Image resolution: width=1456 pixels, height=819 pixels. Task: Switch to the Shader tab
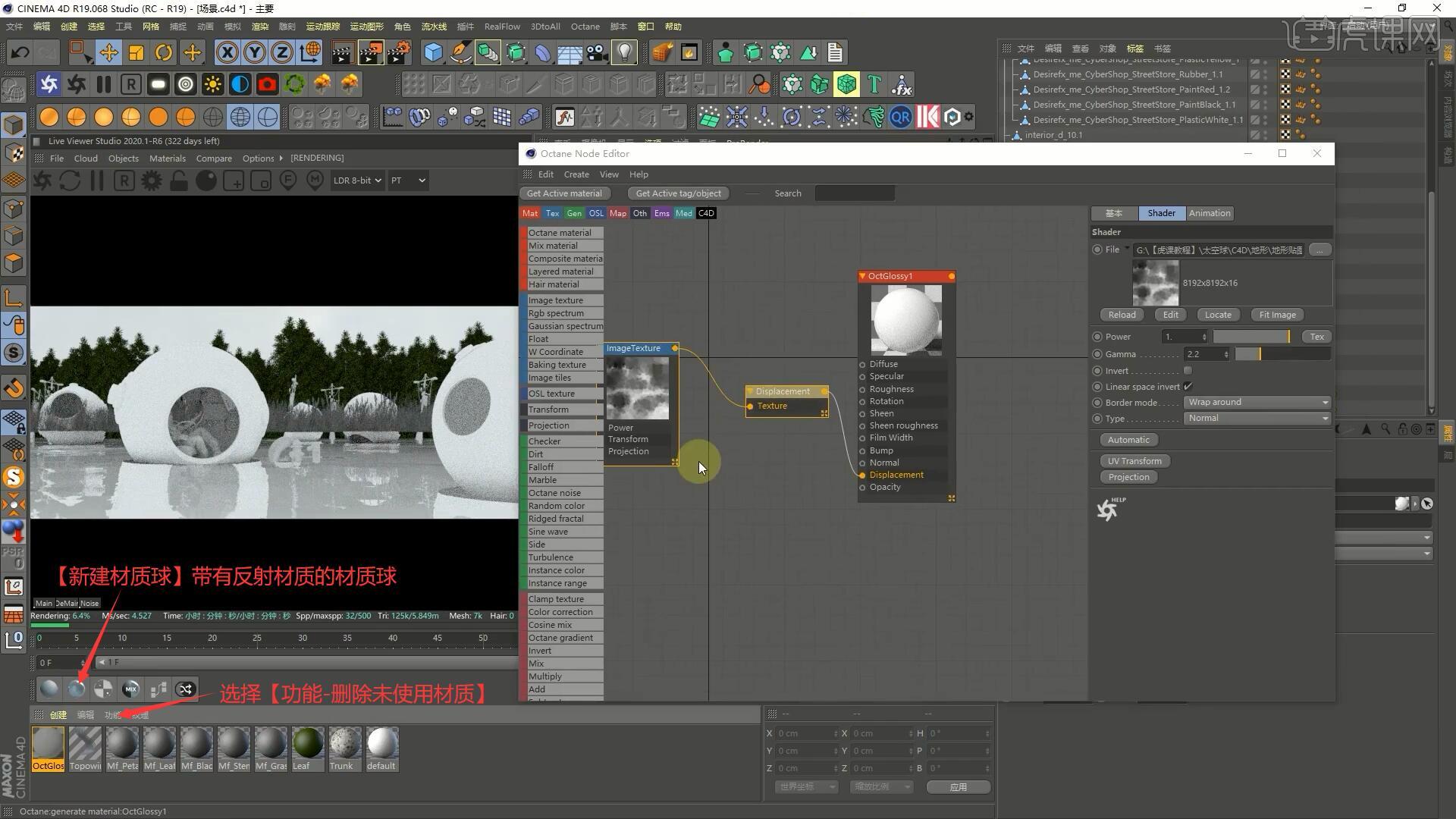coord(1161,213)
